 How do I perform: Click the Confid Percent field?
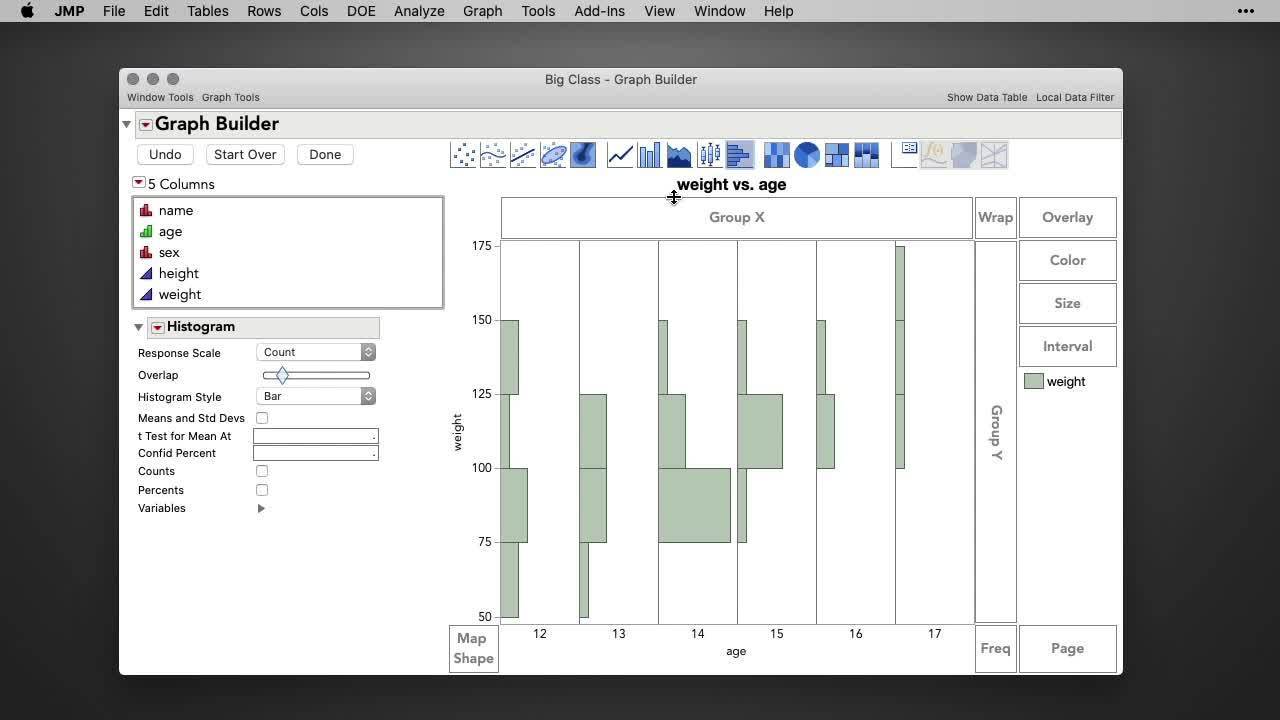(316, 453)
